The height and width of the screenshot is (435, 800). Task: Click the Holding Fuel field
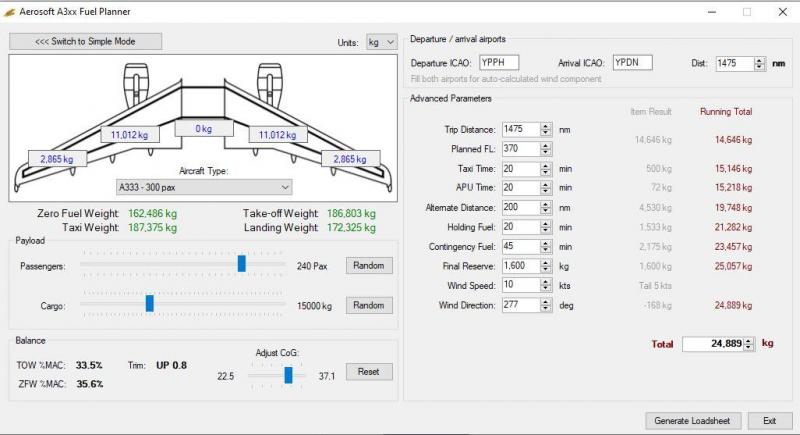[521, 227]
